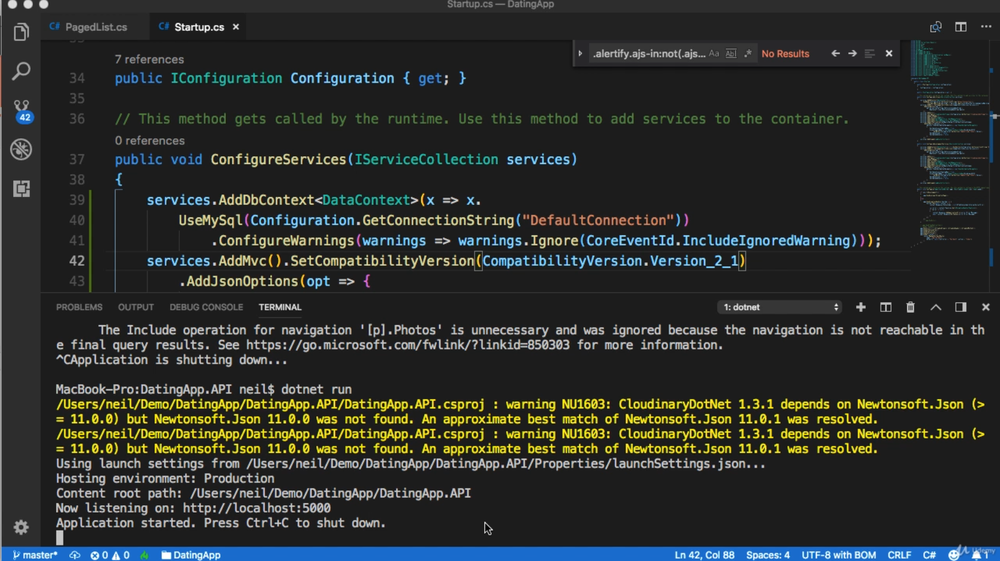The height and width of the screenshot is (561, 1000).
Task: Select the TERMINAL panel tab
Action: pyautogui.click(x=280, y=307)
